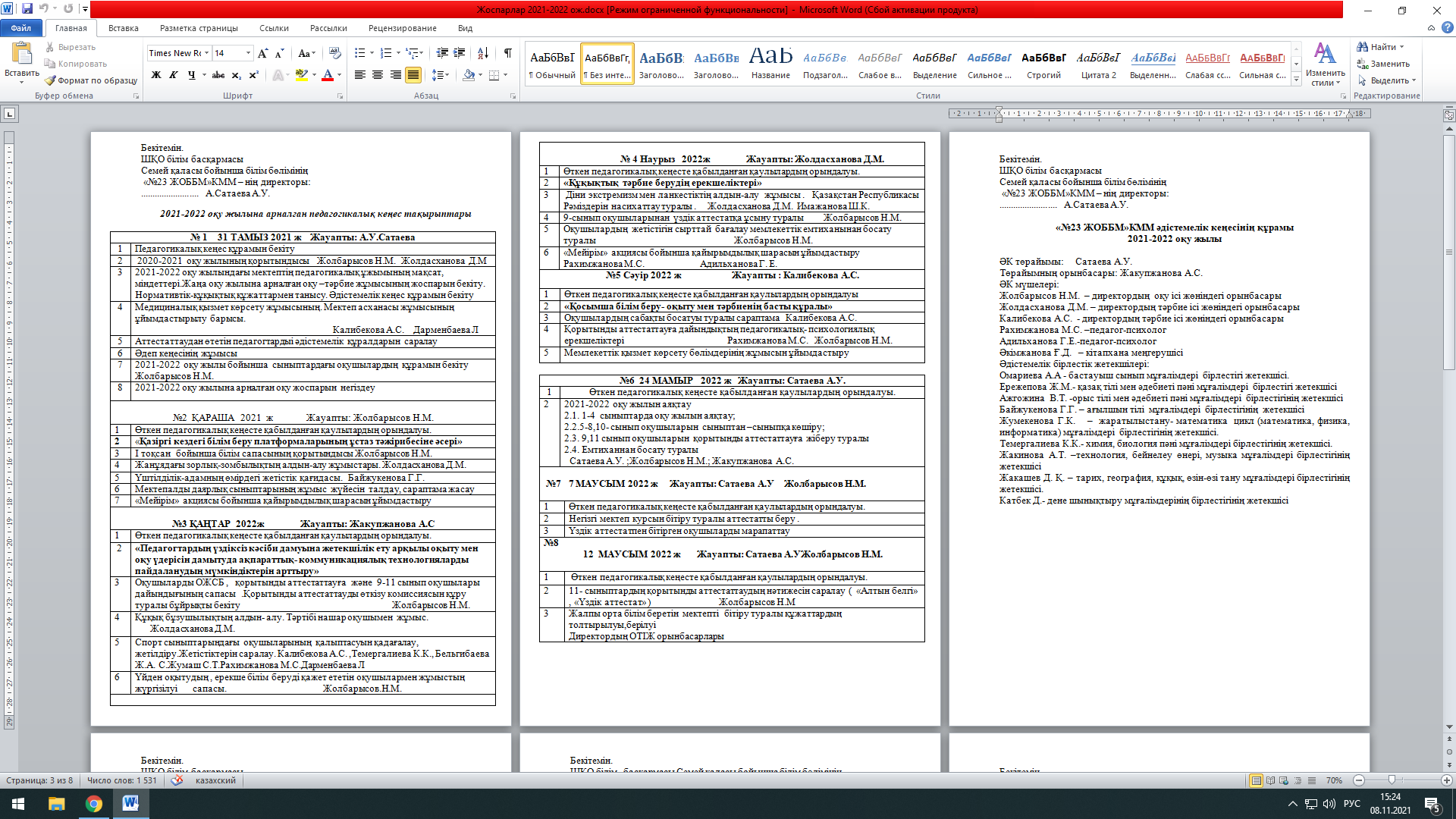Apply the Обычный style
This screenshot has height=819, width=1456.
click(x=552, y=64)
